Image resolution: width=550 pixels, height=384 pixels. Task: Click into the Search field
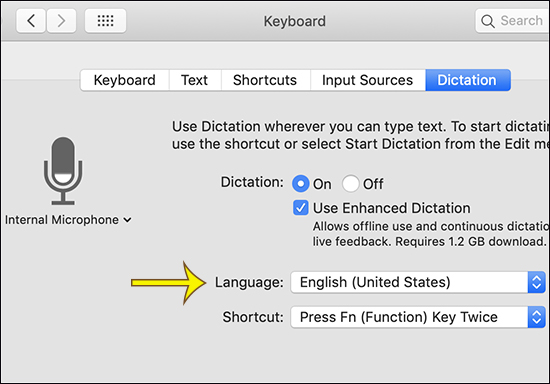pos(513,21)
